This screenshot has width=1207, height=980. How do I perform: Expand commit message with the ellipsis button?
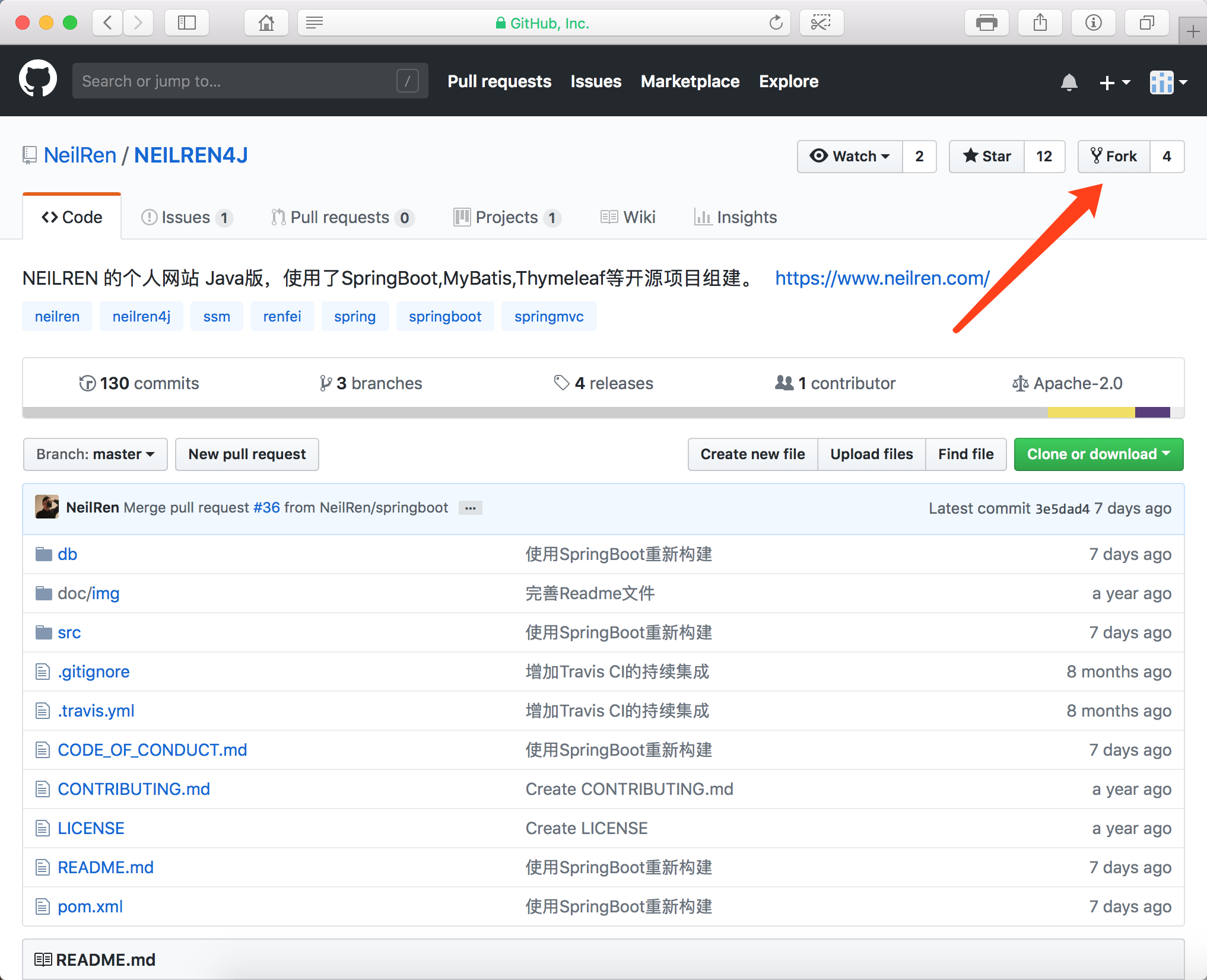tap(471, 508)
